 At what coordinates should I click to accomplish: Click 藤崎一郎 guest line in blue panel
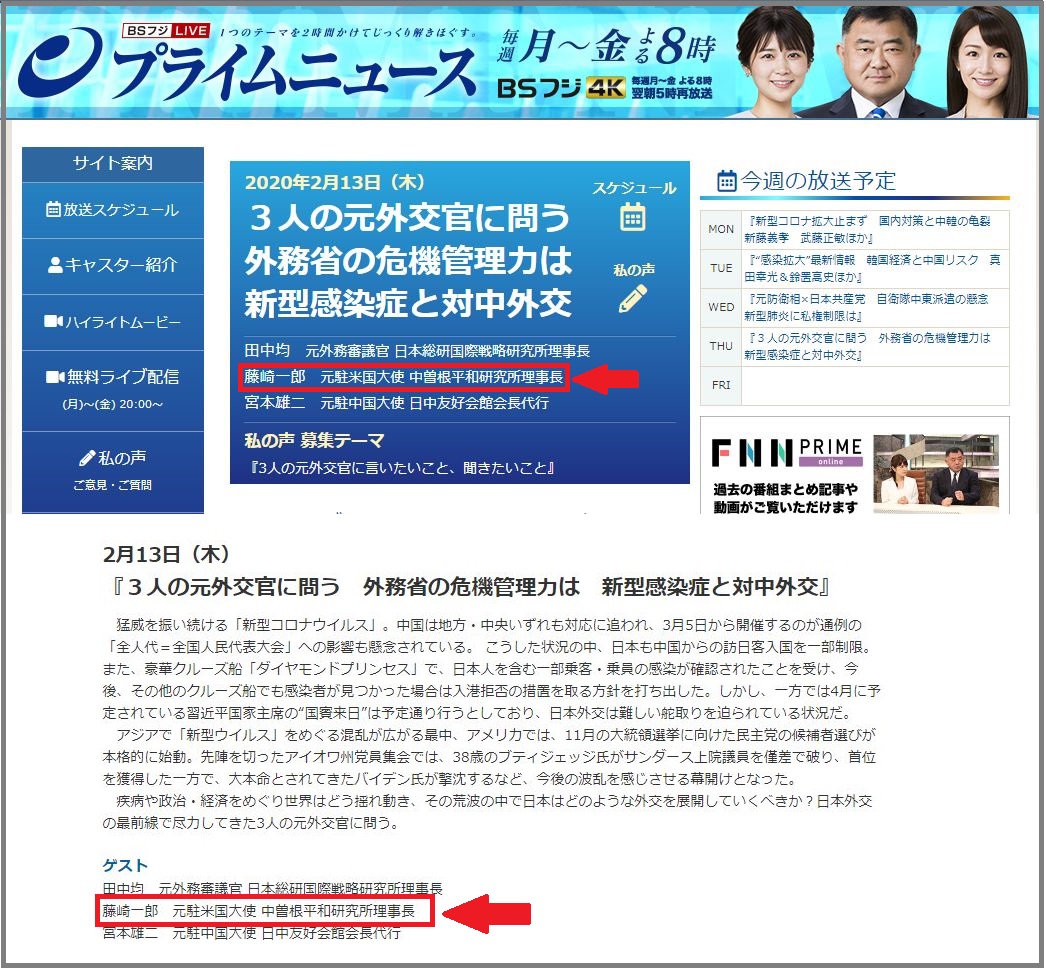pos(404,377)
